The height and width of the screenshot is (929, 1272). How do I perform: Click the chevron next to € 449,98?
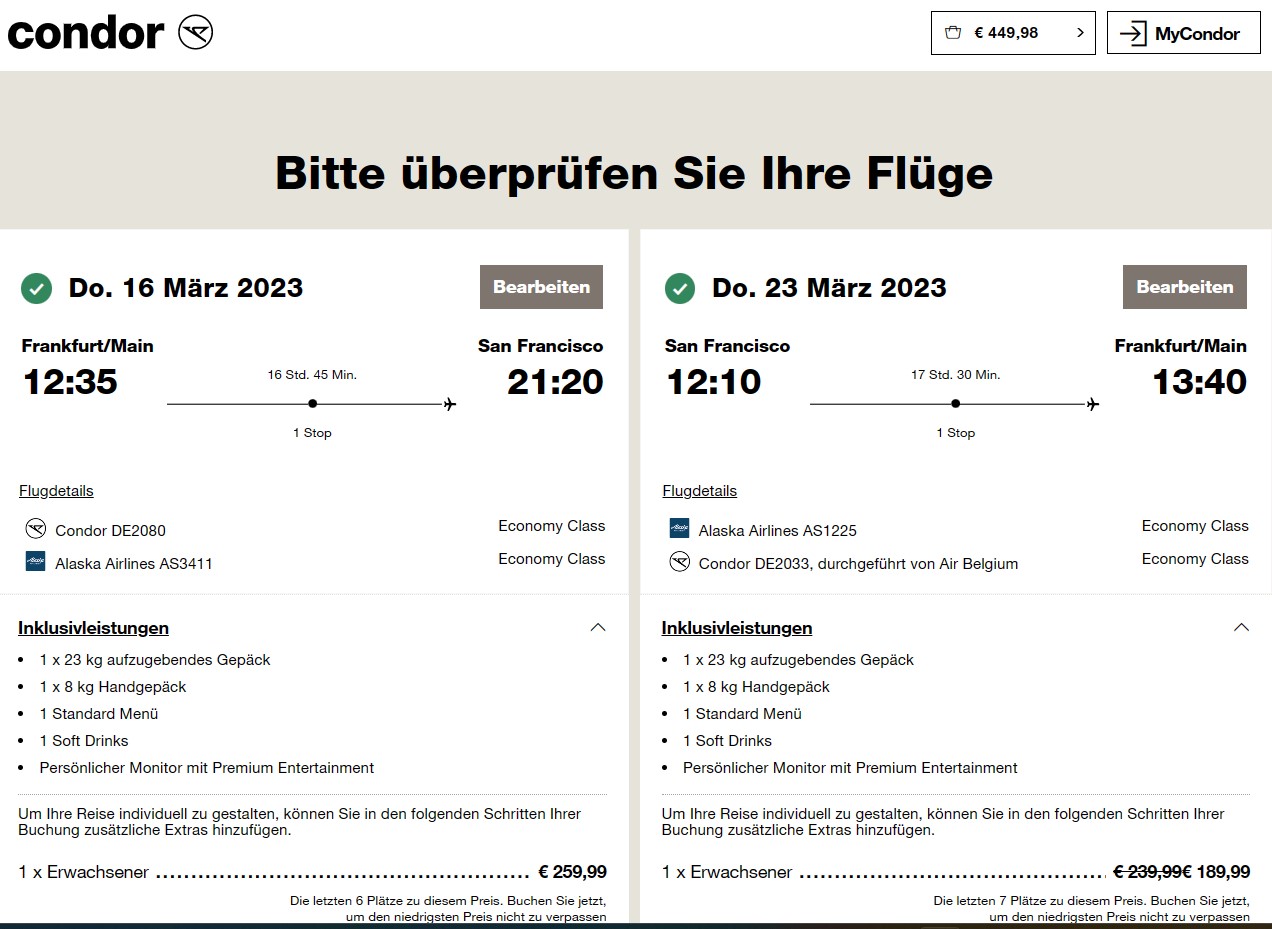click(1080, 33)
